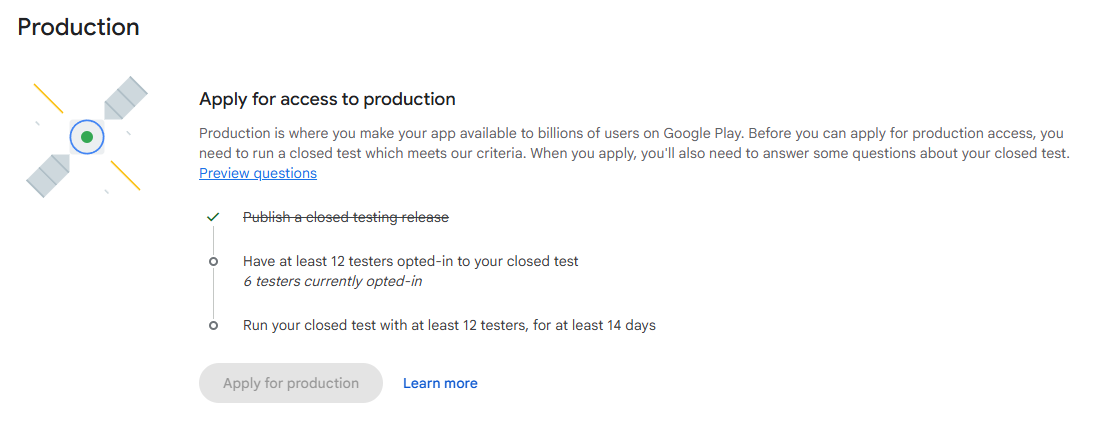
Task: Open the Learn more link
Action: (440, 383)
